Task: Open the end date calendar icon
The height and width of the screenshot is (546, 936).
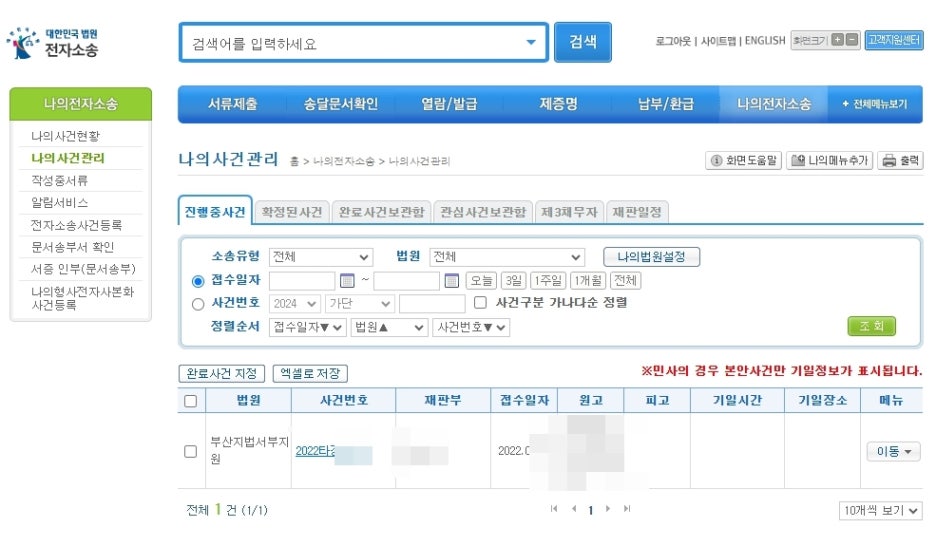Action: [x=452, y=280]
